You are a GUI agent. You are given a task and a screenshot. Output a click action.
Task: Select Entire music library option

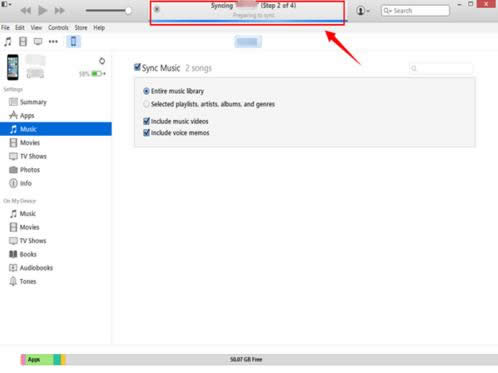coord(146,91)
